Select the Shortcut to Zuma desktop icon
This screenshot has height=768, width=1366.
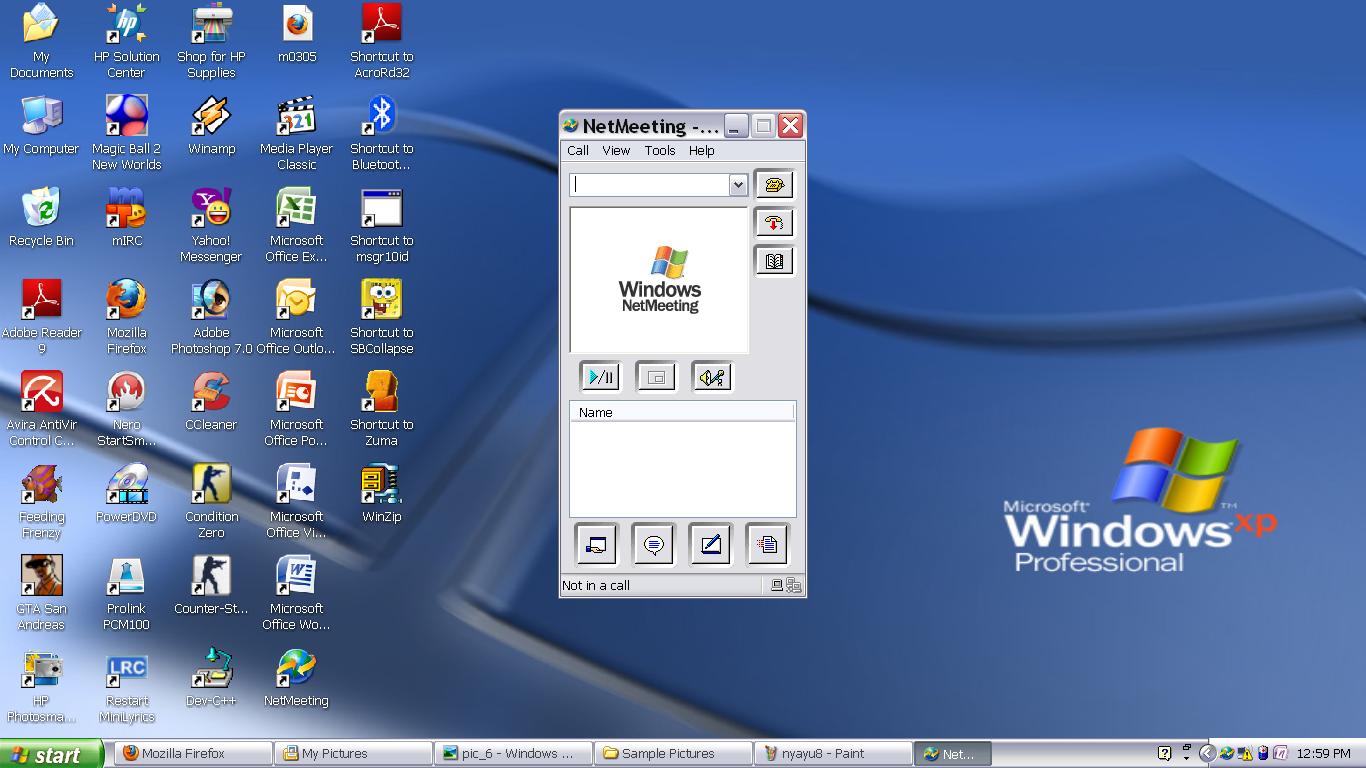pos(382,410)
